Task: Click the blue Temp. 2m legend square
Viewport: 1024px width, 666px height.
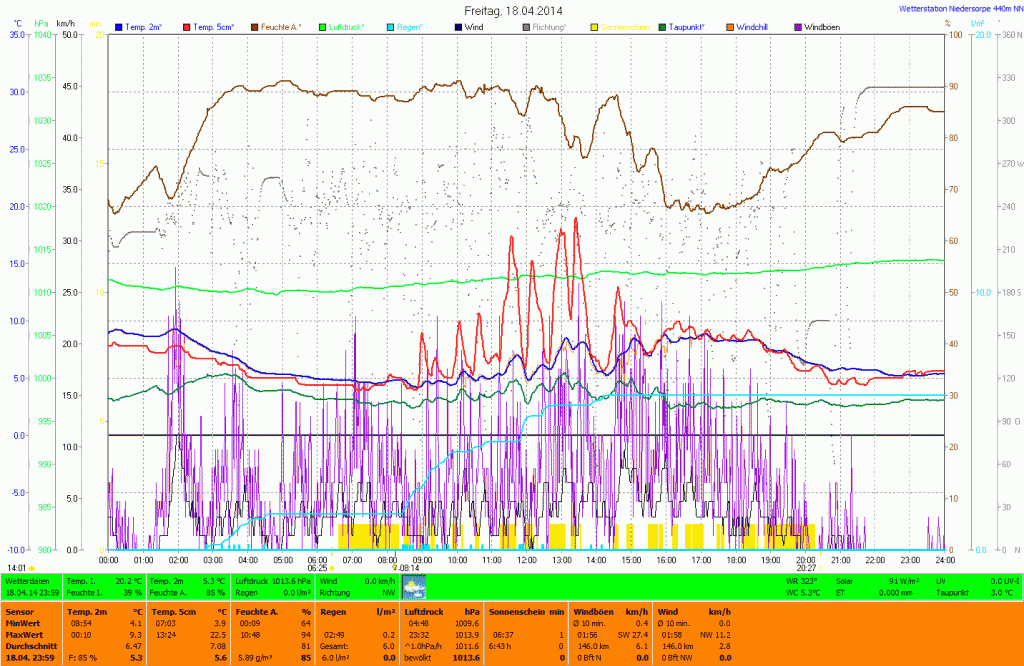Action: 120,26
